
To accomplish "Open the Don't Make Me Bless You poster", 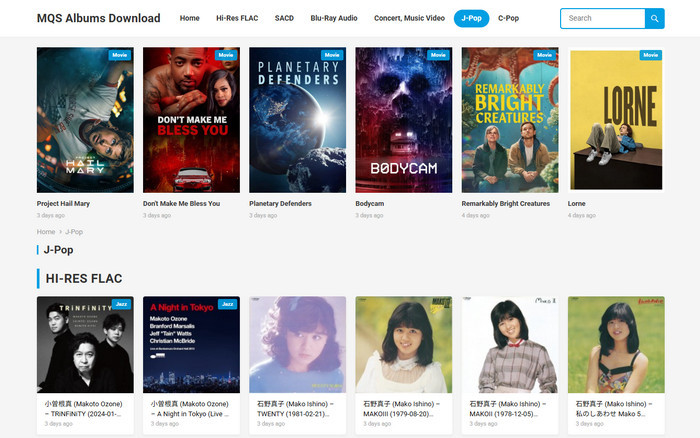I will pyautogui.click(x=192, y=120).
